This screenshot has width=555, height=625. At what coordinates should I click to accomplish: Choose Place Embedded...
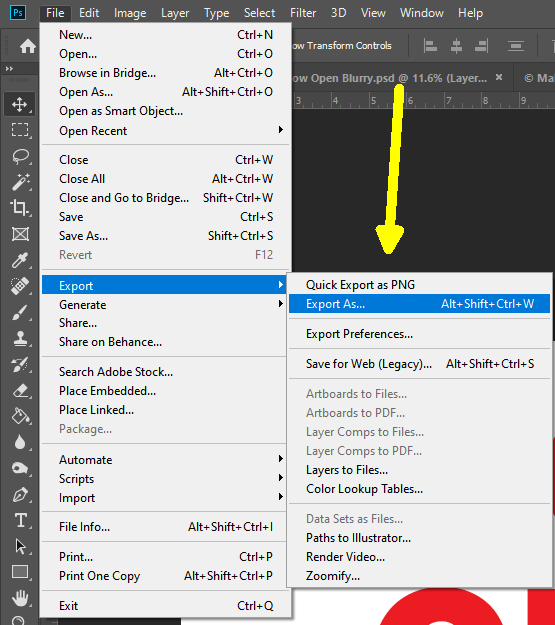164,391
